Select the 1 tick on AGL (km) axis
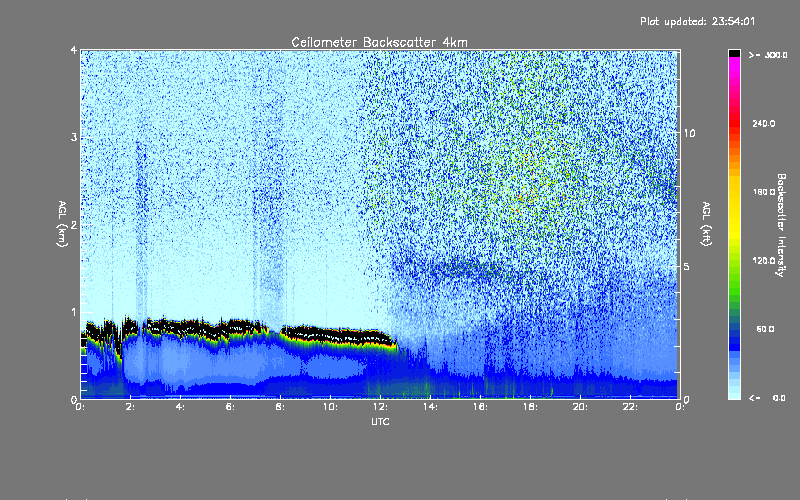The height and width of the screenshot is (500, 800). pyautogui.click(x=74, y=312)
